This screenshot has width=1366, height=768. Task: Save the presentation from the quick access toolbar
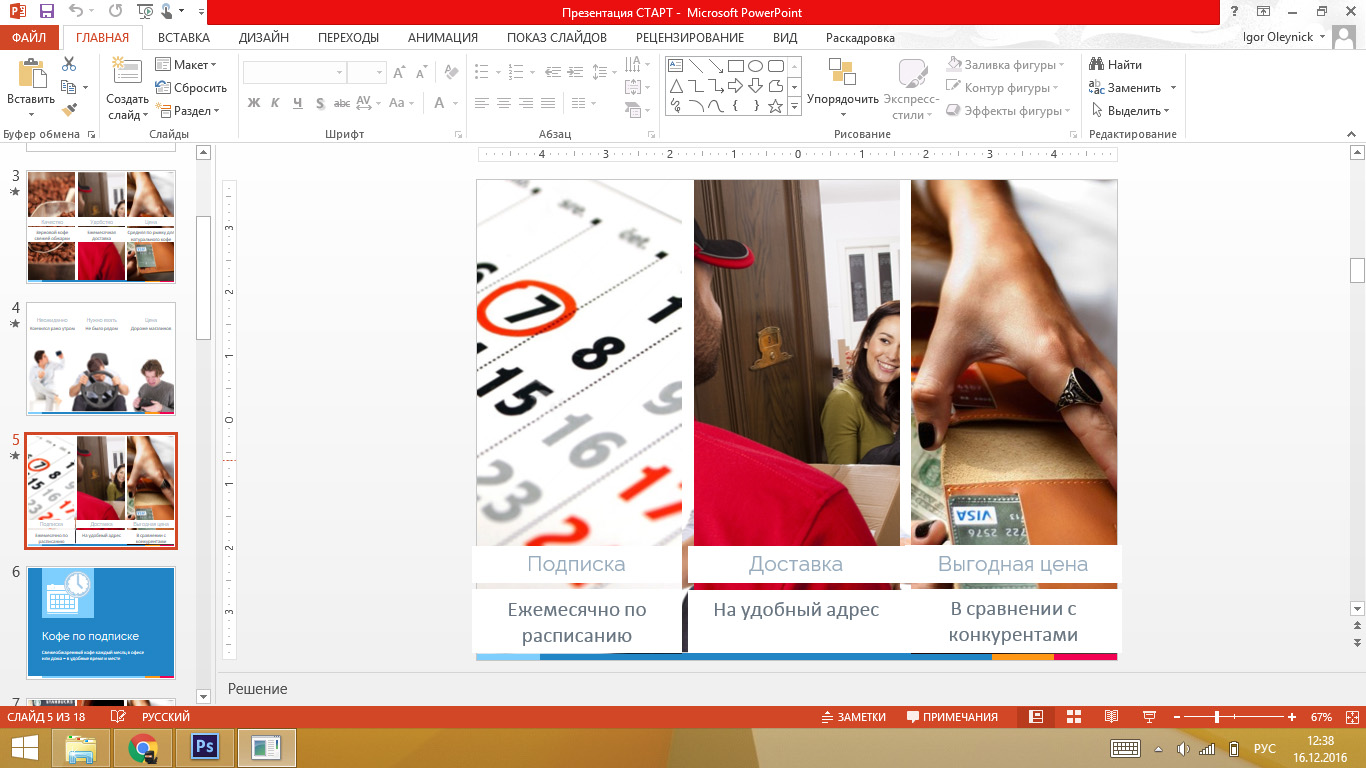(46, 13)
